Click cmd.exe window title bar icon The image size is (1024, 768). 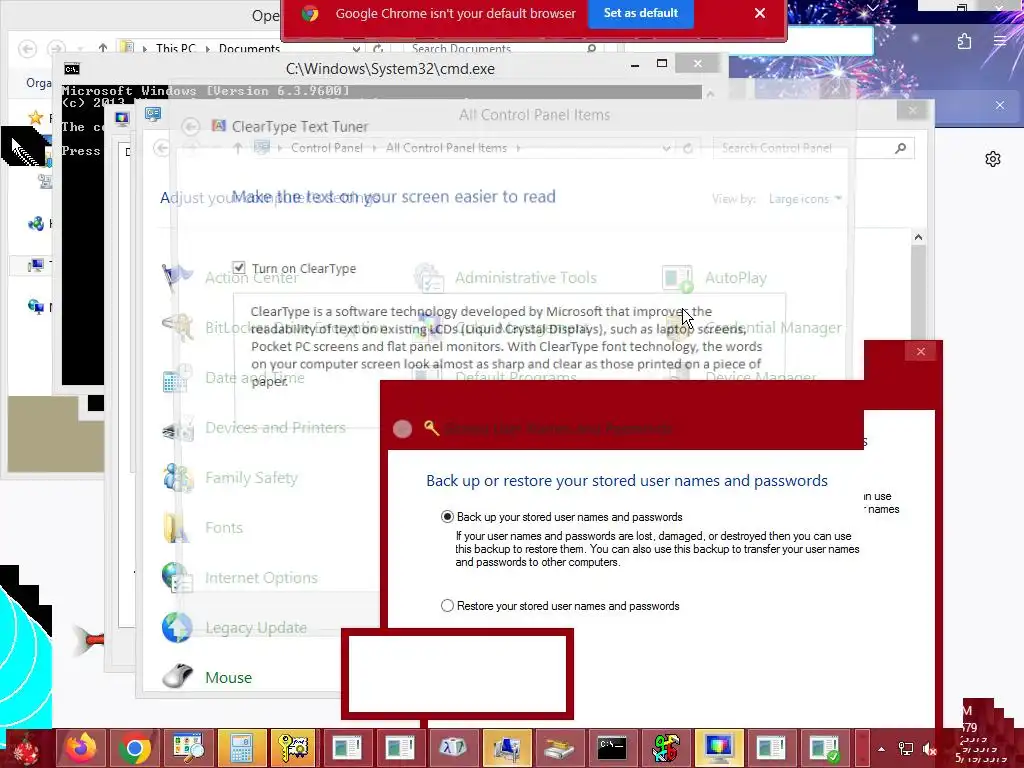71,69
